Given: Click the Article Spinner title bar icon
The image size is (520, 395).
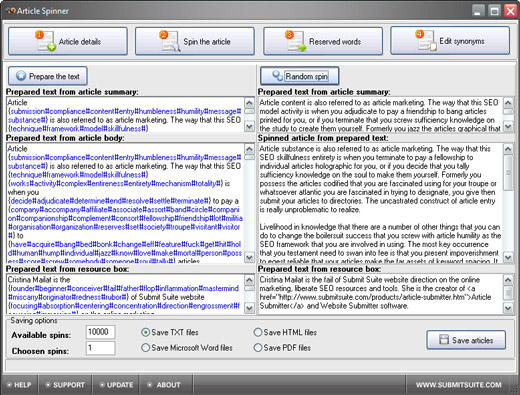Looking at the screenshot, I should [x=11, y=11].
